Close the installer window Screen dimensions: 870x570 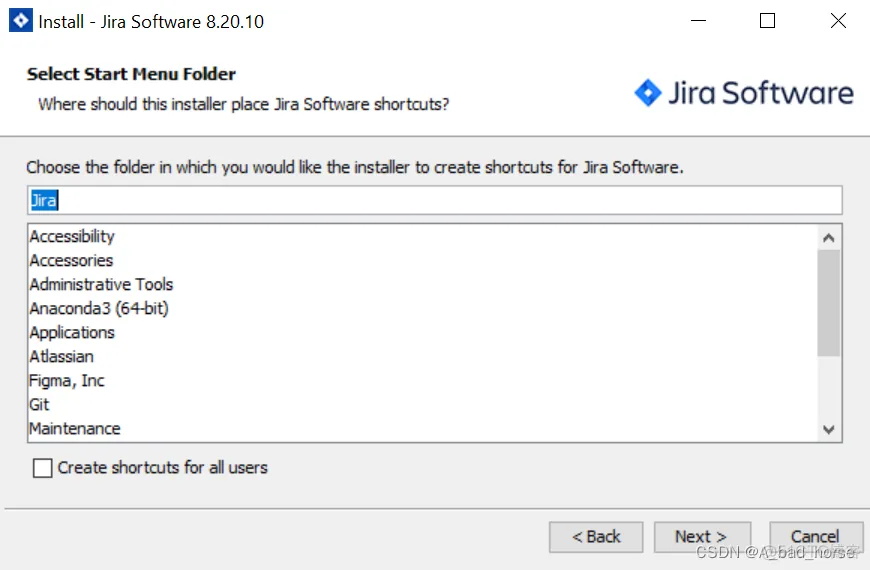click(x=838, y=21)
